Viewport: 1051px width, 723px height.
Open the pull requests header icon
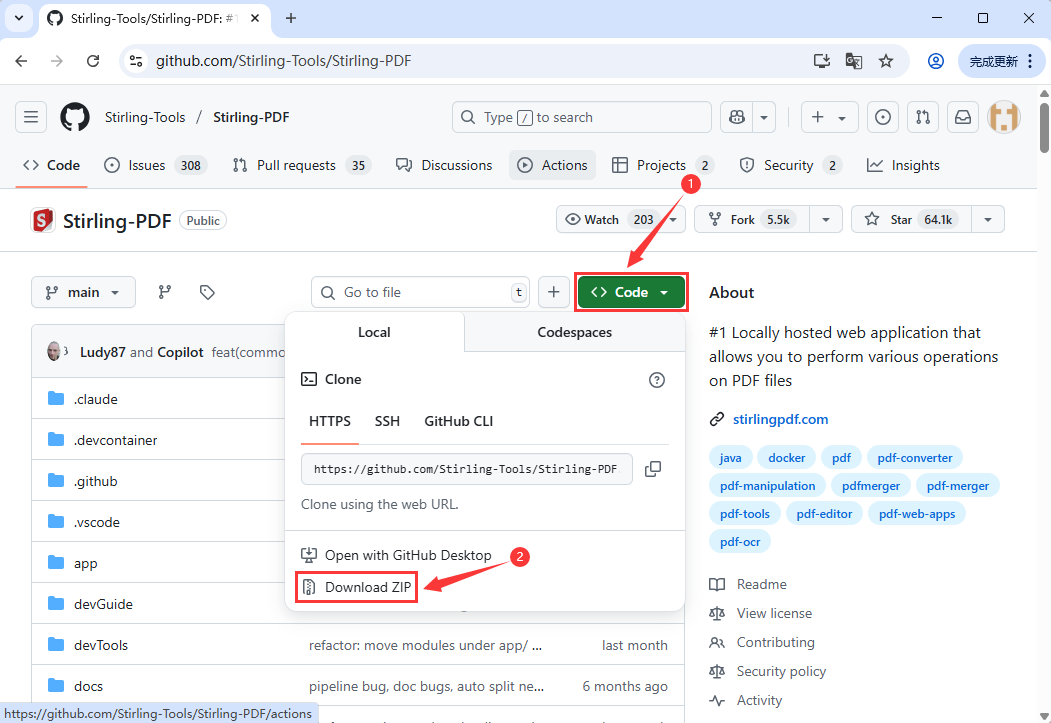pyautogui.click(x=923, y=117)
